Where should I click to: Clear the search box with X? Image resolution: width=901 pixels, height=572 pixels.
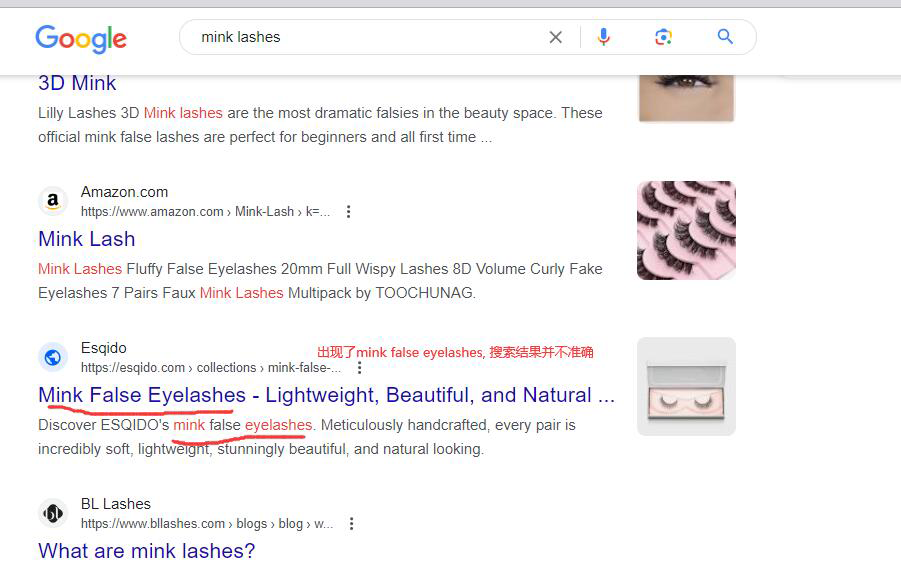(x=555, y=37)
